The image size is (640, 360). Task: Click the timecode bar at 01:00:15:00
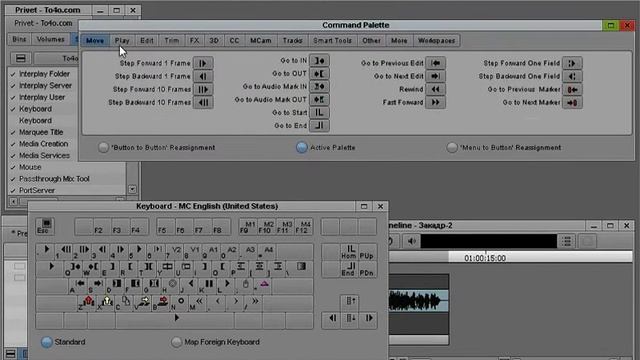pos(485,258)
